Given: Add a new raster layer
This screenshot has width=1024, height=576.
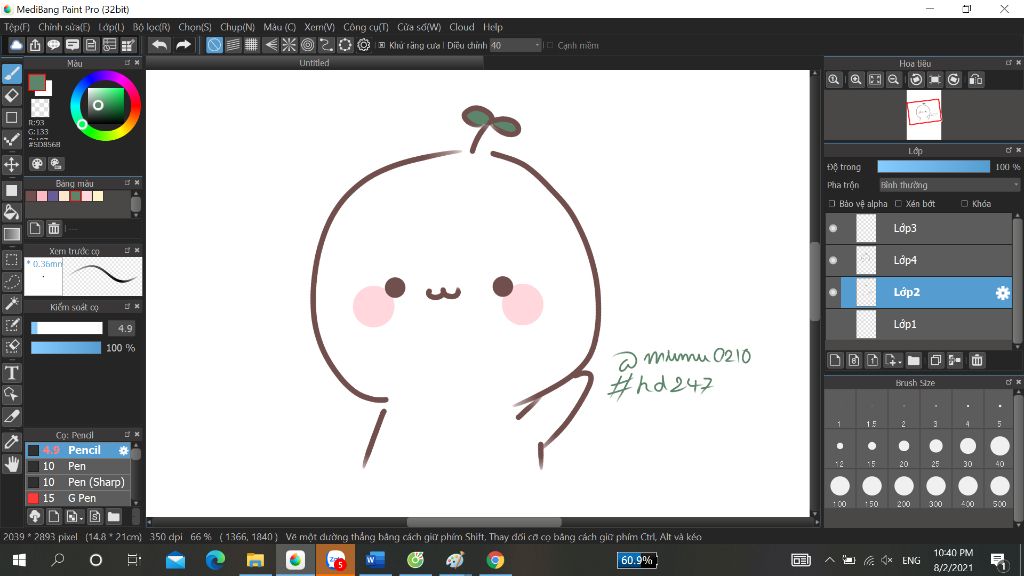Looking at the screenshot, I should [835, 360].
